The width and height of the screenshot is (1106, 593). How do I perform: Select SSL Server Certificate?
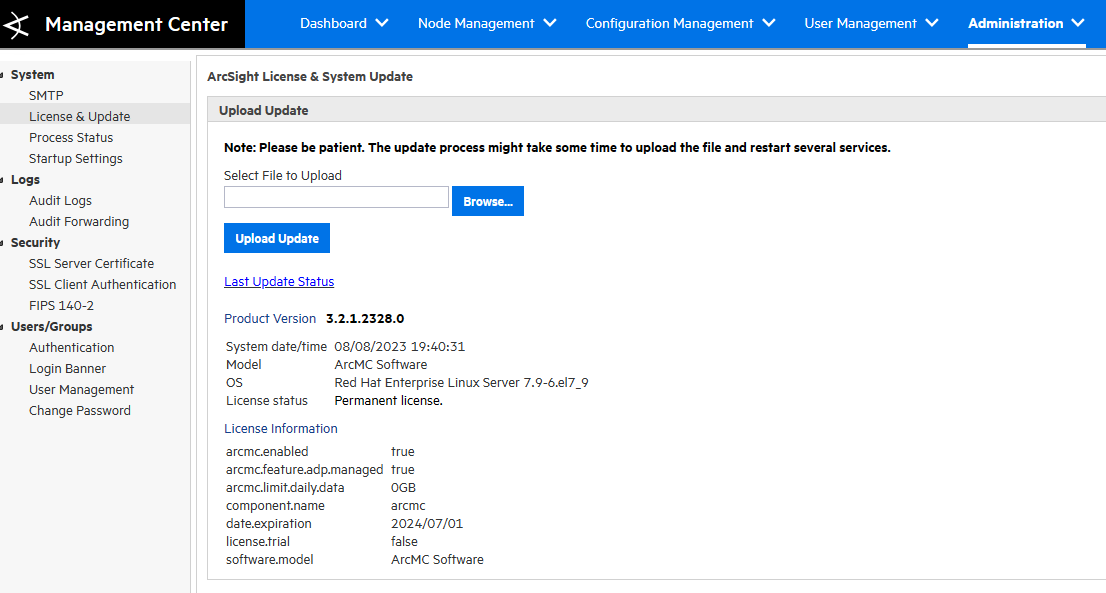(91, 263)
